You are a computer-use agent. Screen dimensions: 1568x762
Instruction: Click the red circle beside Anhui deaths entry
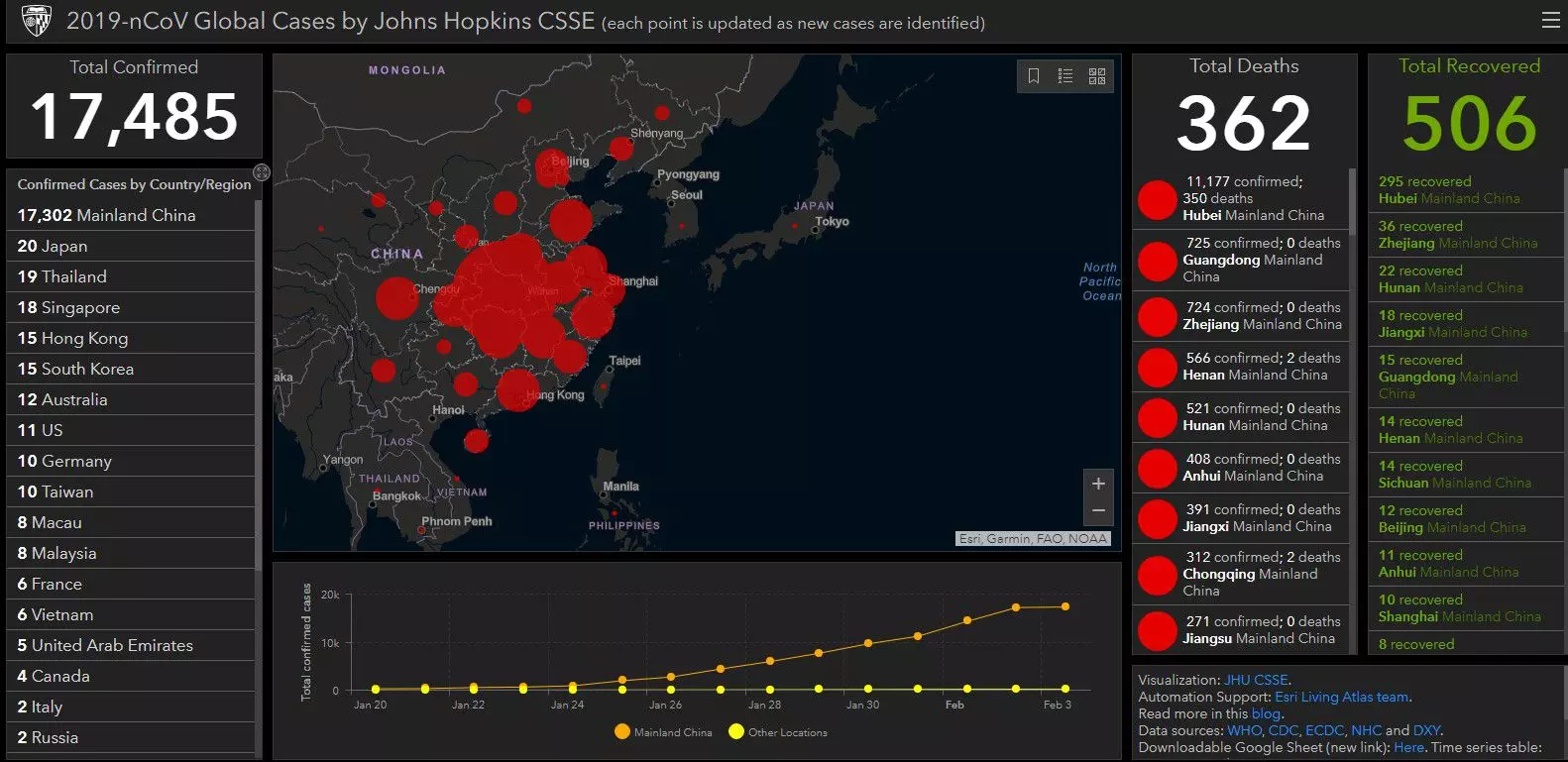click(1157, 469)
